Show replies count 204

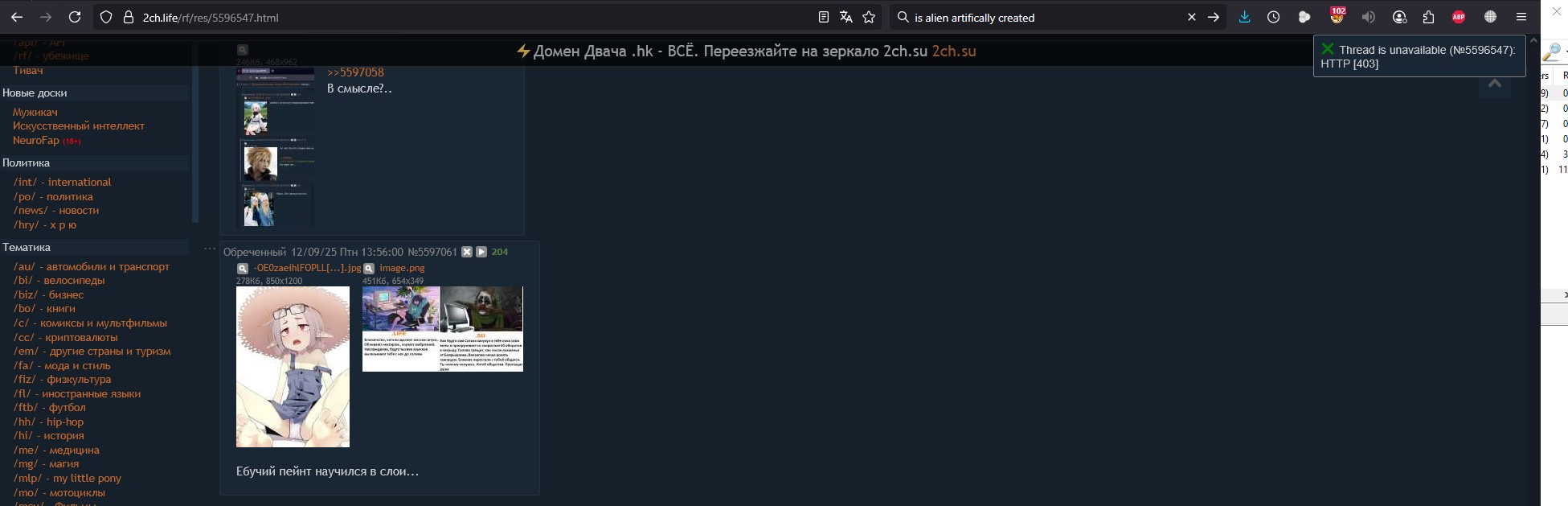pos(500,252)
